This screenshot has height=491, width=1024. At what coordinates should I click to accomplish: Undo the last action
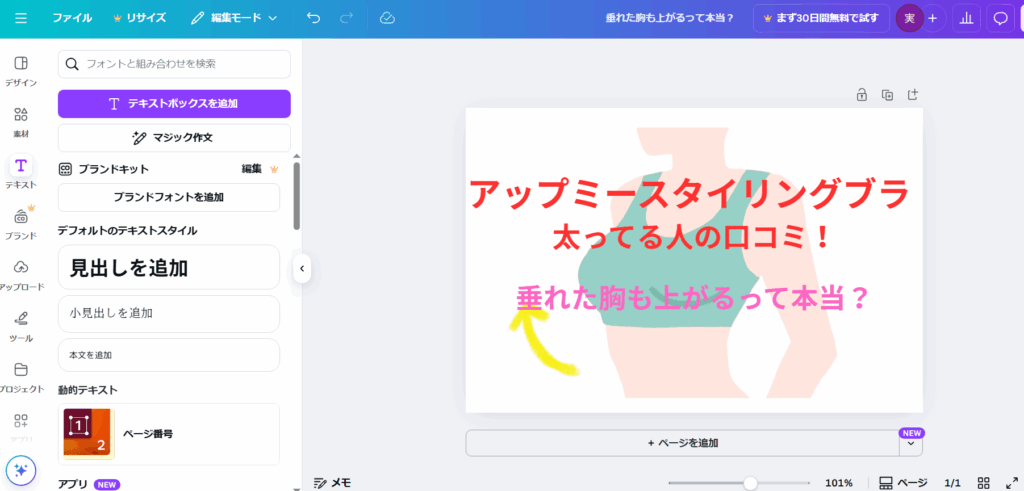pyautogui.click(x=313, y=18)
